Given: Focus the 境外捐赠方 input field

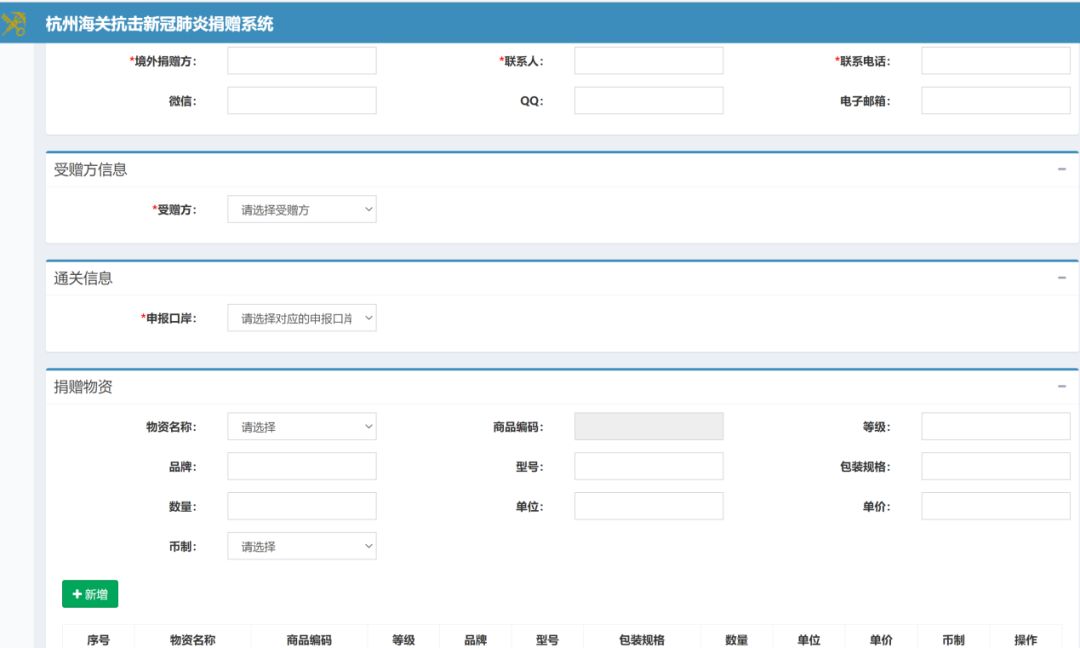Looking at the screenshot, I should click(302, 61).
